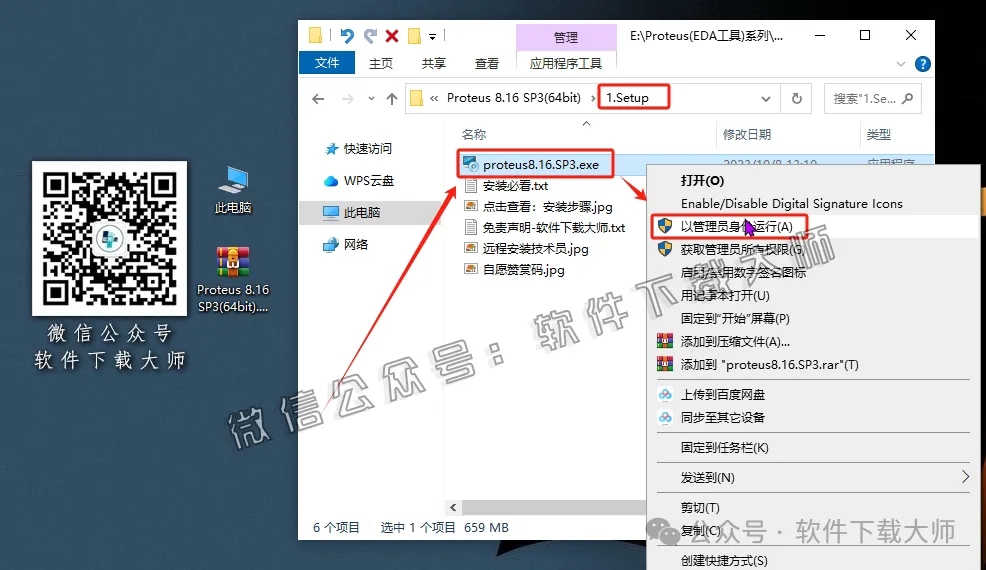The height and width of the screenshot is (570, 986).
Task: Sort by the 修改日期 column header
Action: [x=746, y=134]
